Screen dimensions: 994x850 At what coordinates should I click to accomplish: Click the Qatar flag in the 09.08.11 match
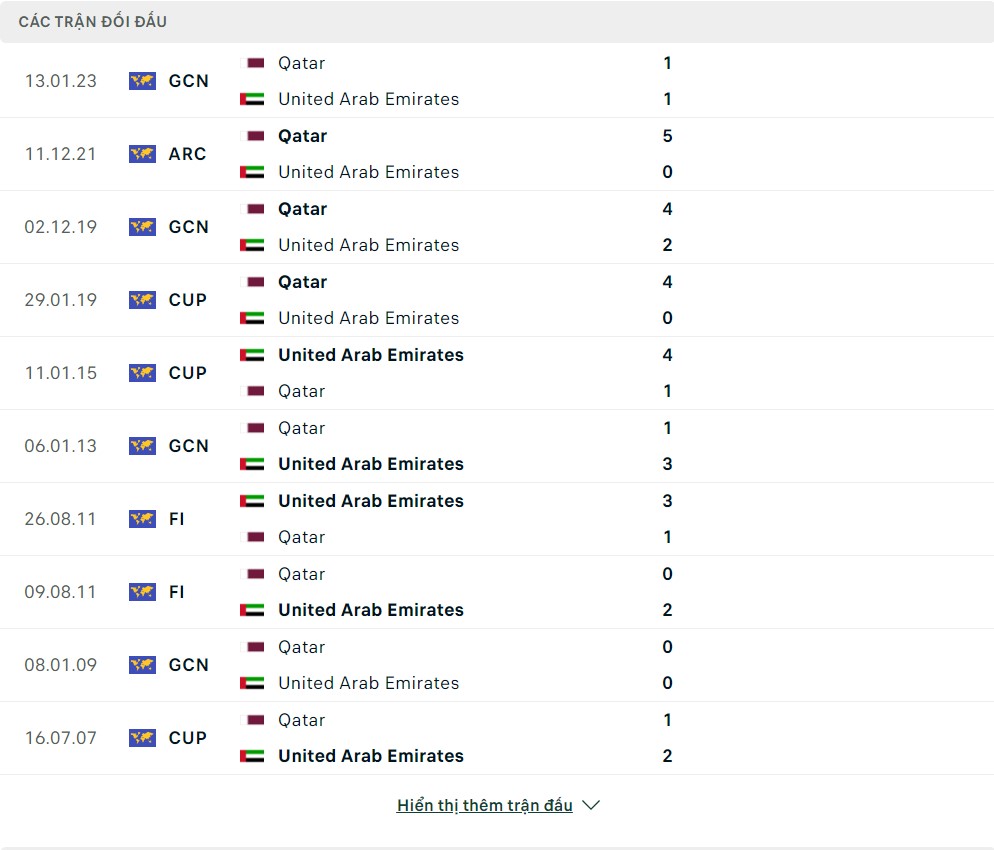(256, 574)
